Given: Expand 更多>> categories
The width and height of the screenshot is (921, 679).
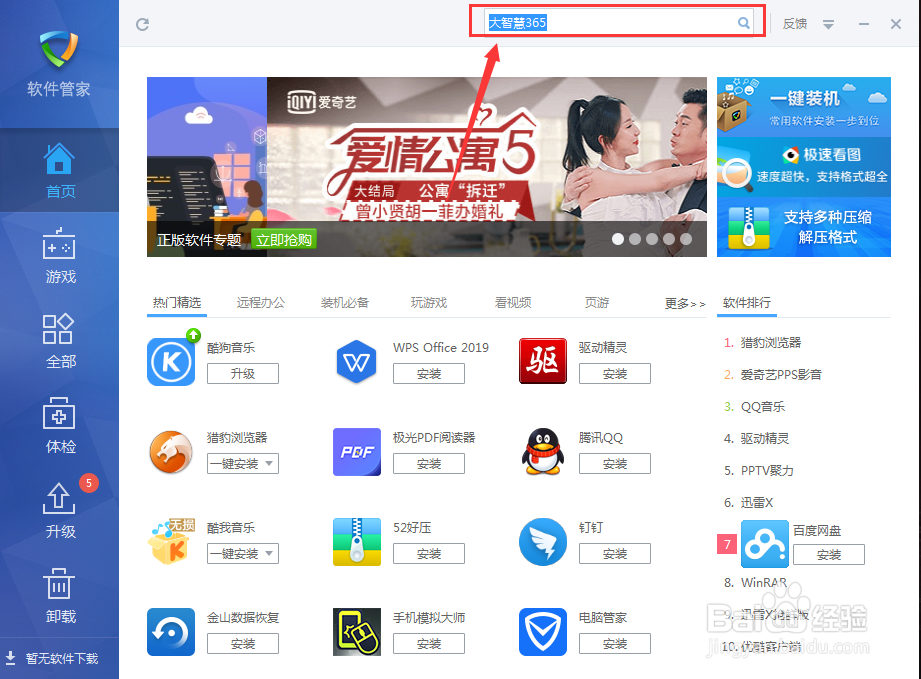Looking at the screenshot, I should pos(685,303).
